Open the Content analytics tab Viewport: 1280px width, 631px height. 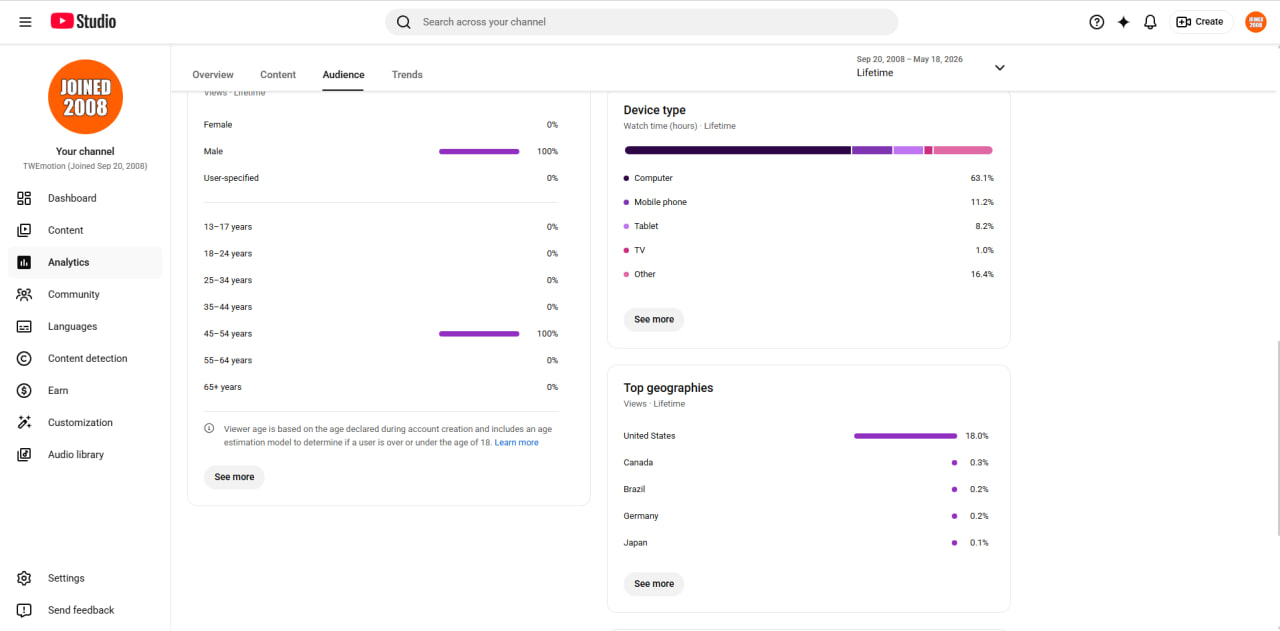(x=278, y=75)
